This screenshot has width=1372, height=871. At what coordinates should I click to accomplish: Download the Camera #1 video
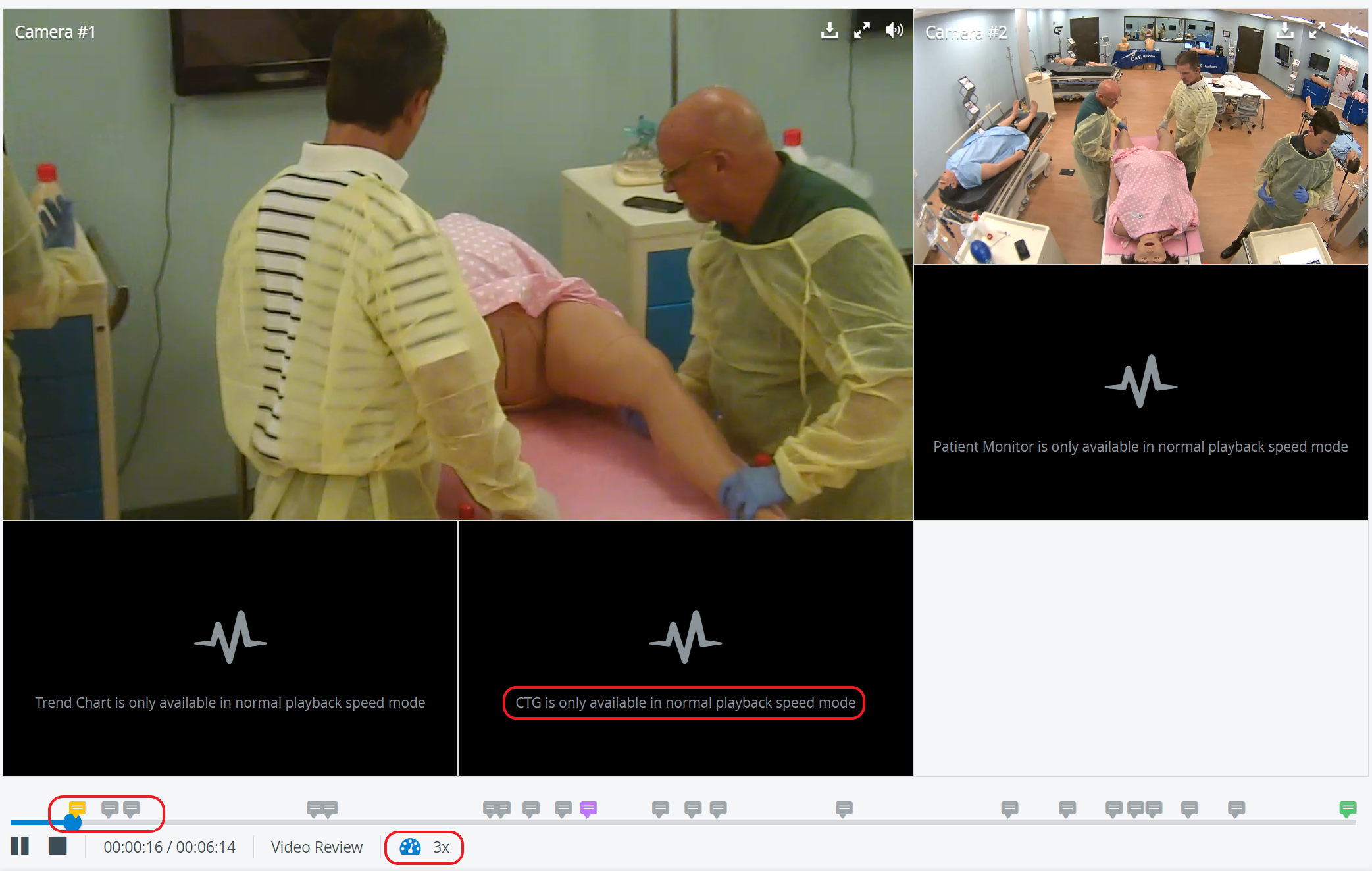pyautogui.click(x=829, y=30)
